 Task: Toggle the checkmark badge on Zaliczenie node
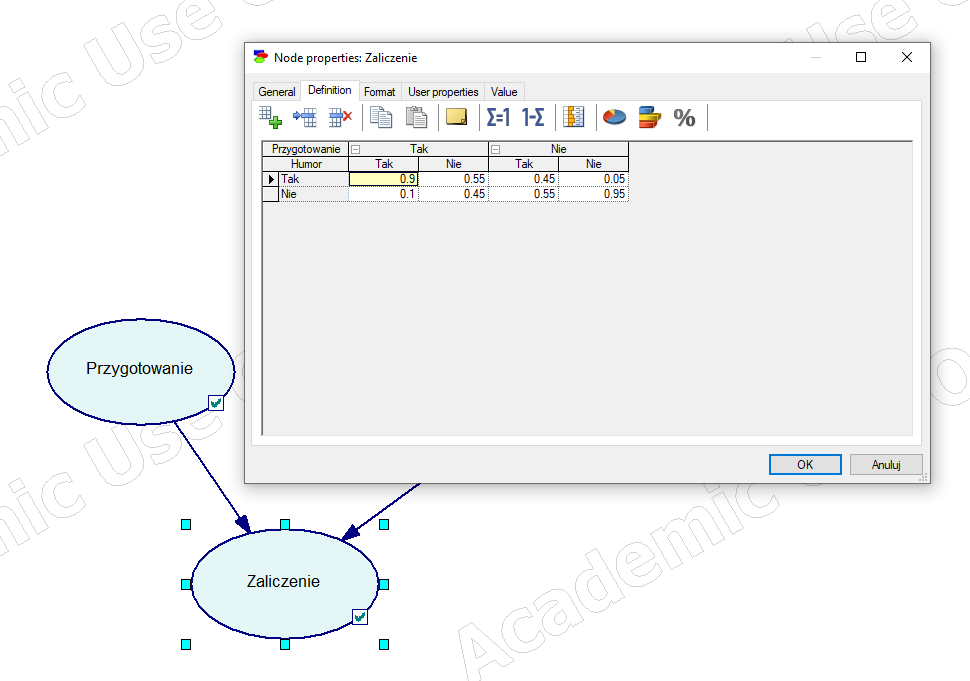(x=360, y=617)
